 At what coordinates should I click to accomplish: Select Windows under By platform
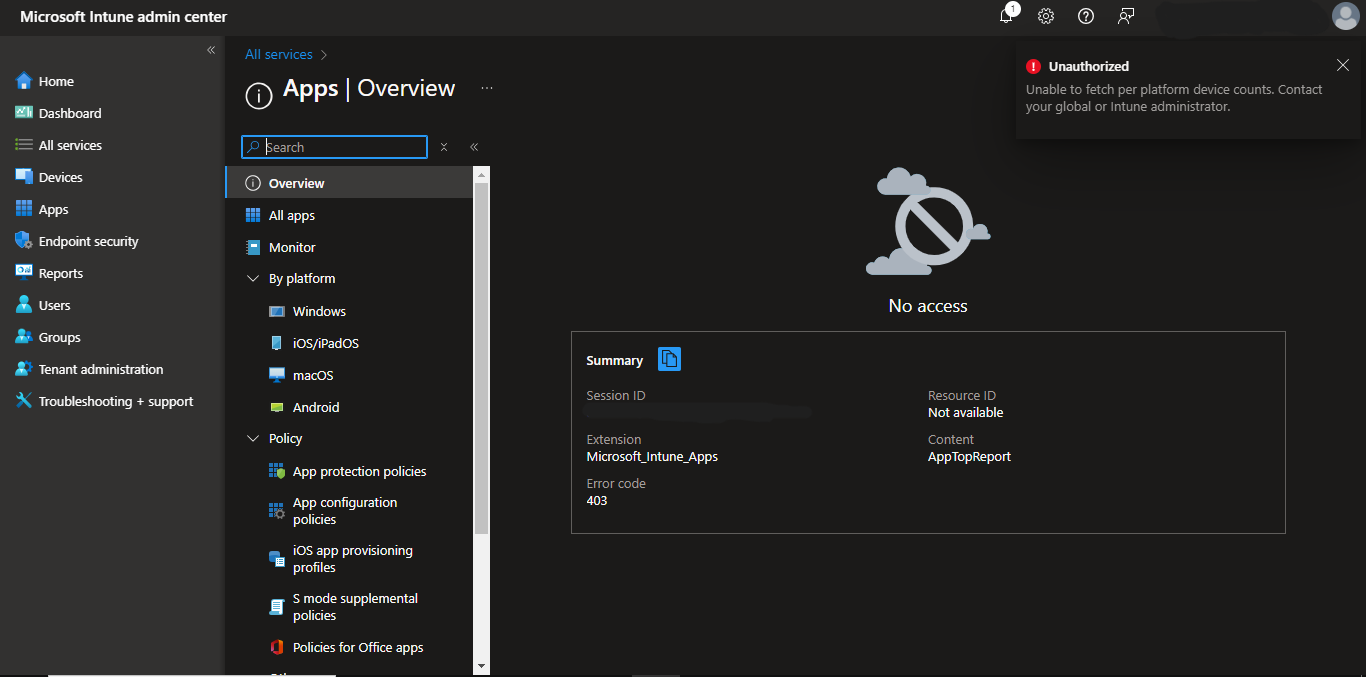pyautogui.click(x=318, y=311)
